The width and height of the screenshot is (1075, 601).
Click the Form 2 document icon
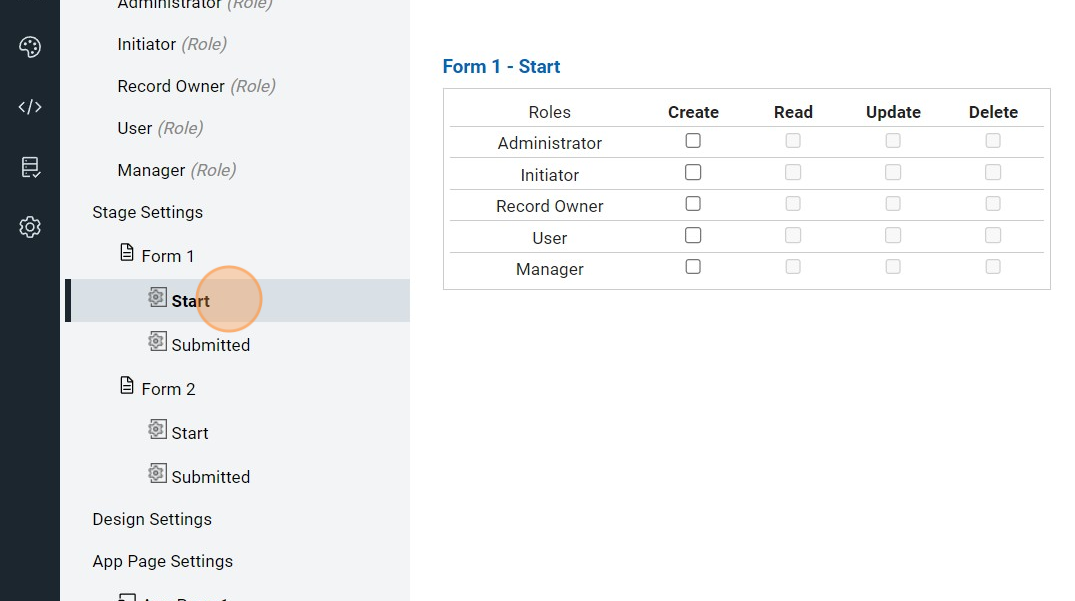tap(127, 386)
